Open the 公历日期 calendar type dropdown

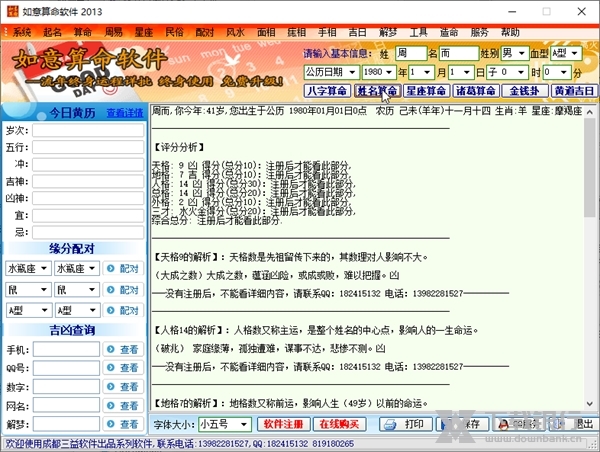tap(331, 72)
